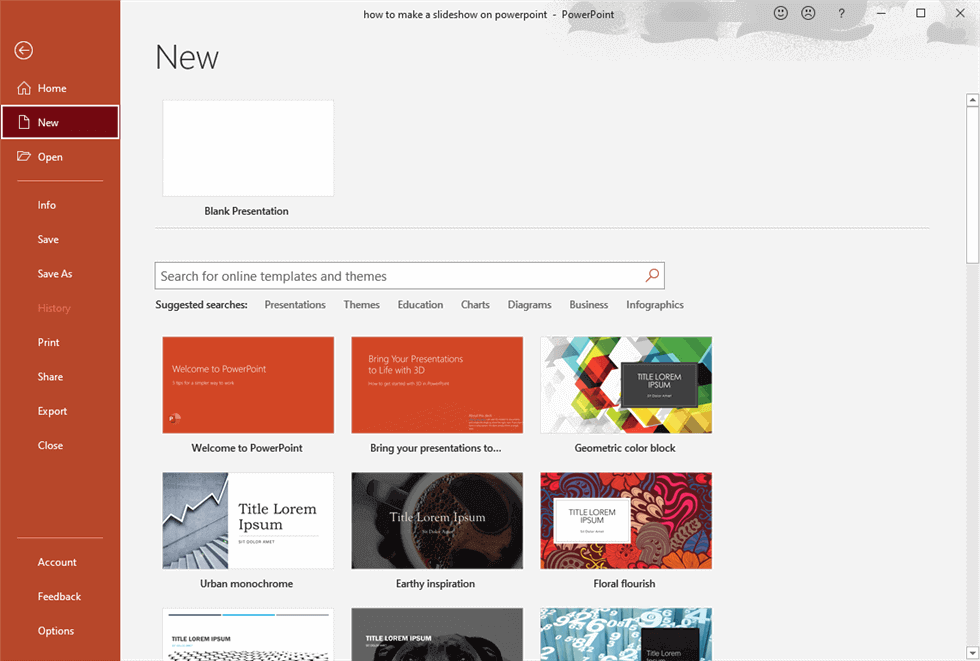The width and height of the screenshot is (980, 661).
Task: Open help question mark icon
Action: (x=841, y=13)
